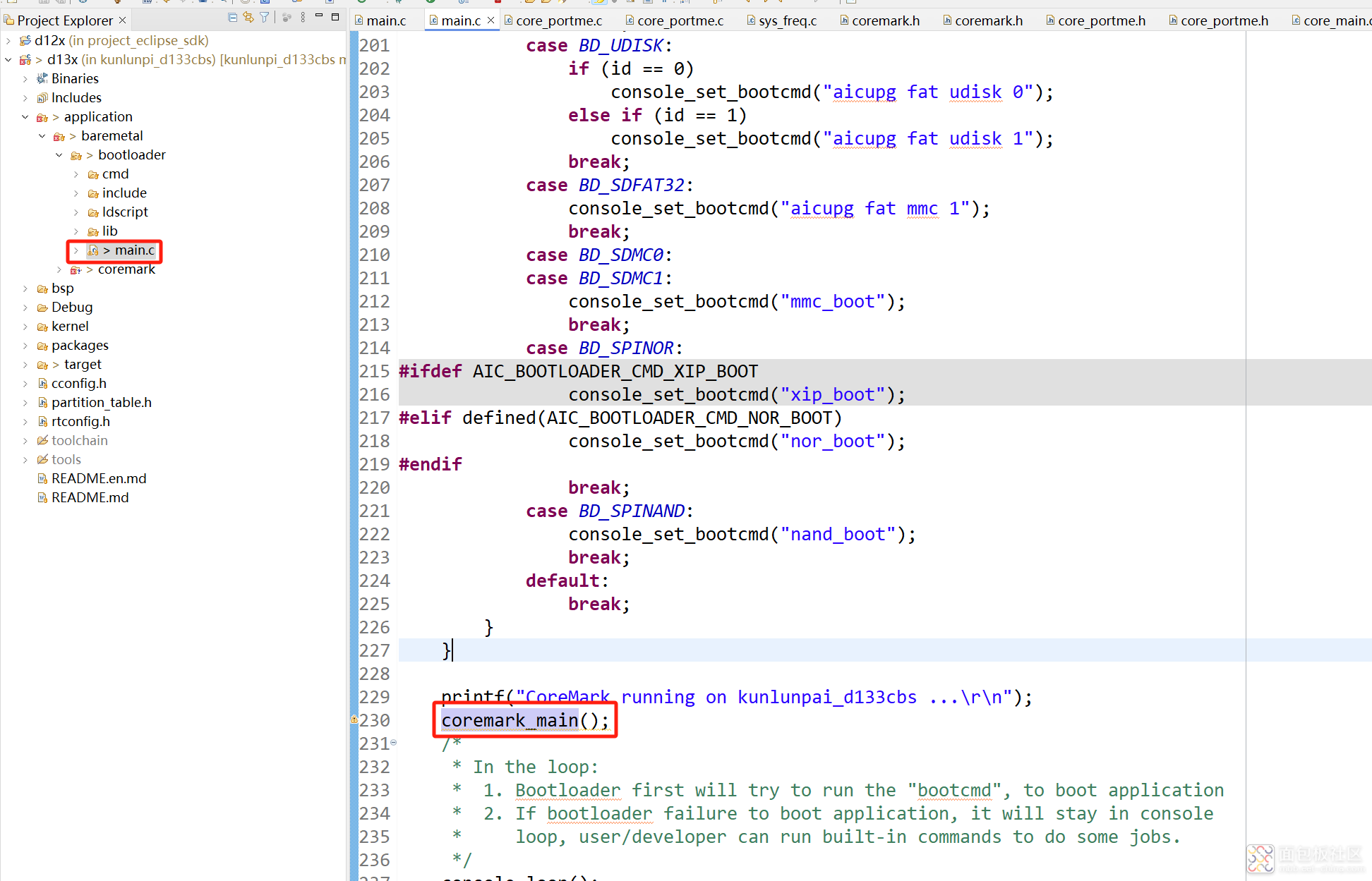Switch to the first main.c tab

click(x=380, y=20)
